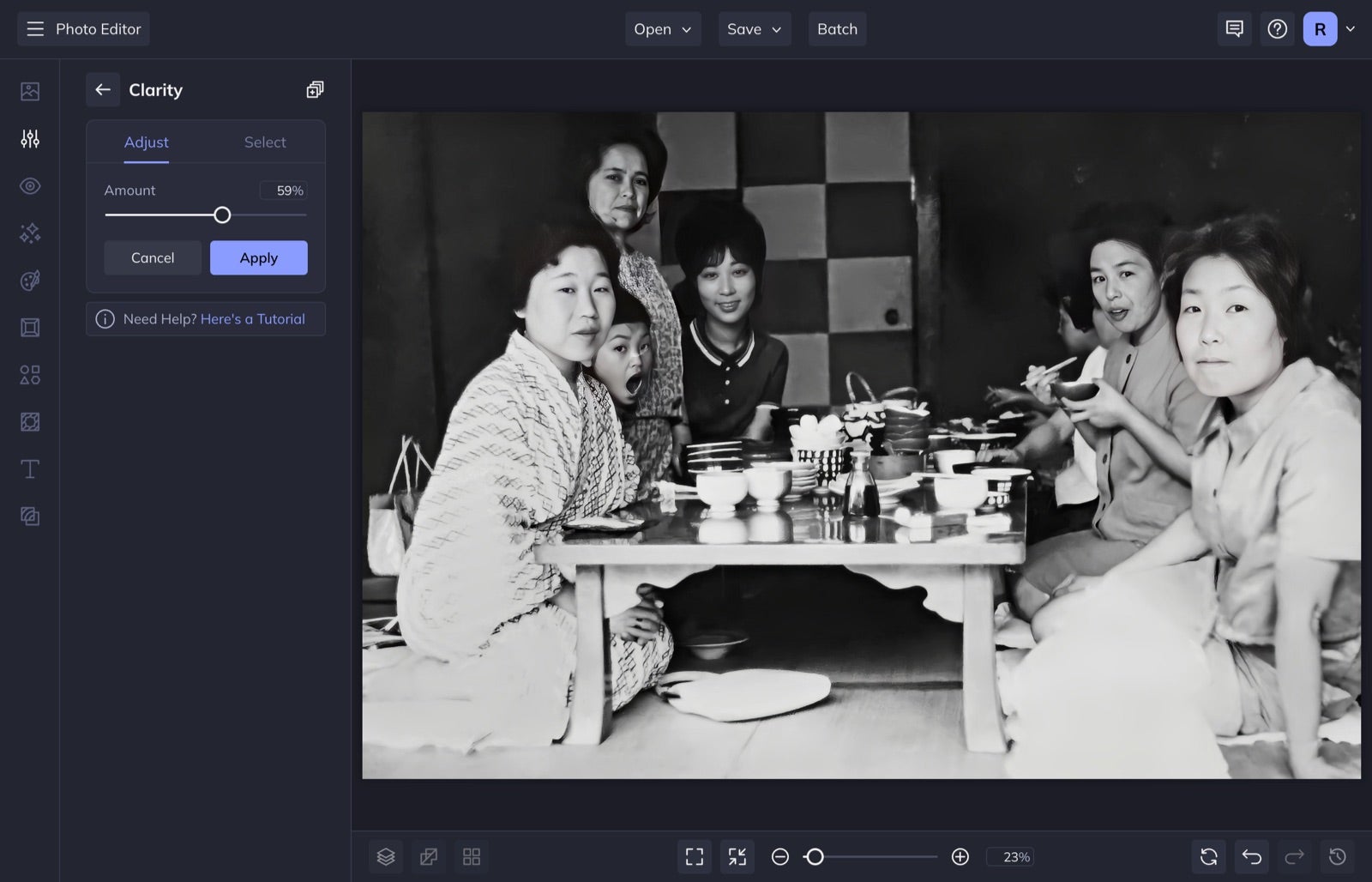Fit the image to screen

pos(737,855)
